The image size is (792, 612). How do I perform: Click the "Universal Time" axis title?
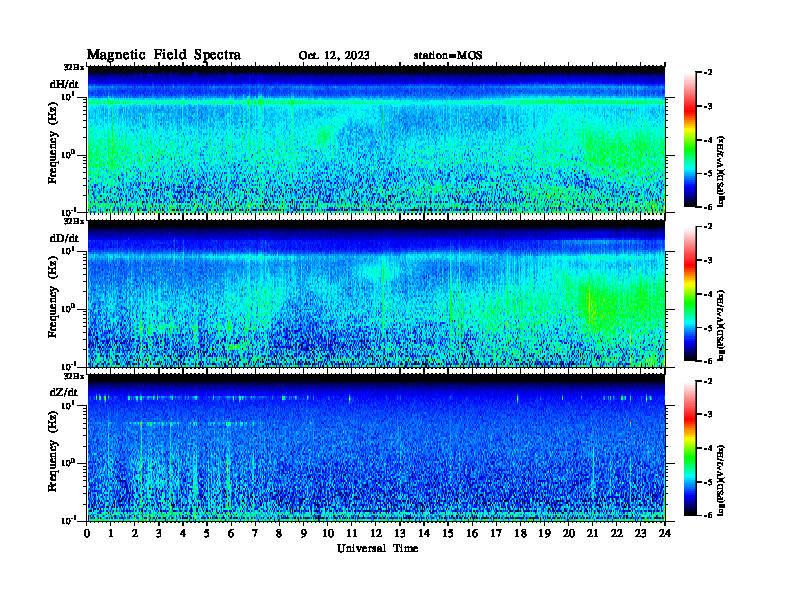[x=377, y=548]
